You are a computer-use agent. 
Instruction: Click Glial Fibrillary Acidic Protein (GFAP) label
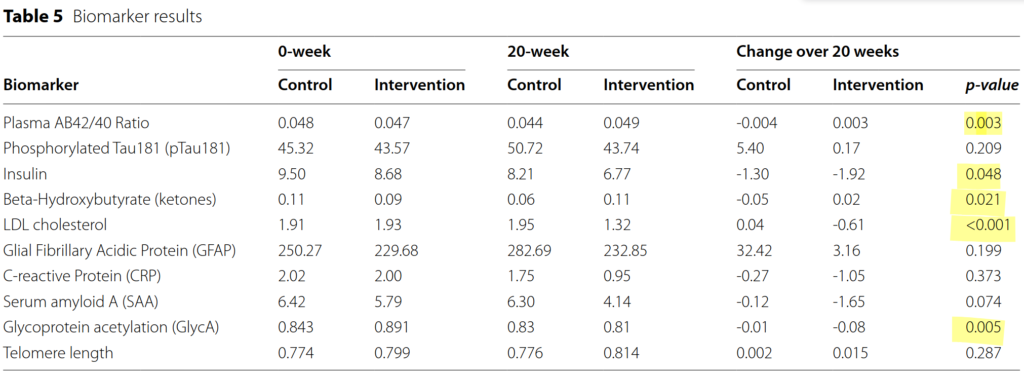click(120, 251)
